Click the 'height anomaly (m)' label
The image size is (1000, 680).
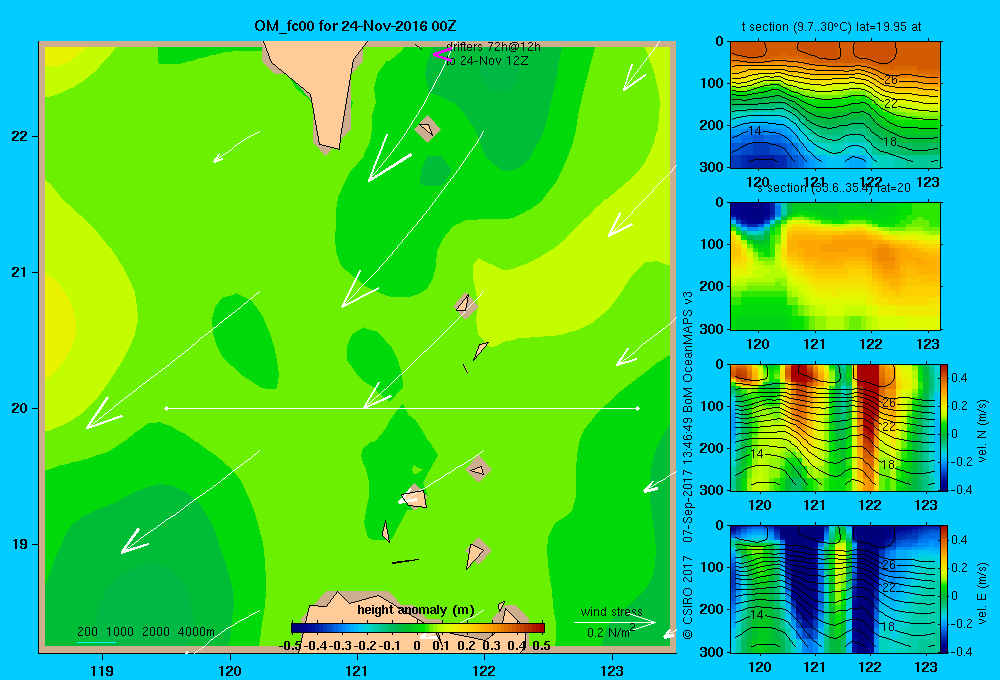[415, 610]
